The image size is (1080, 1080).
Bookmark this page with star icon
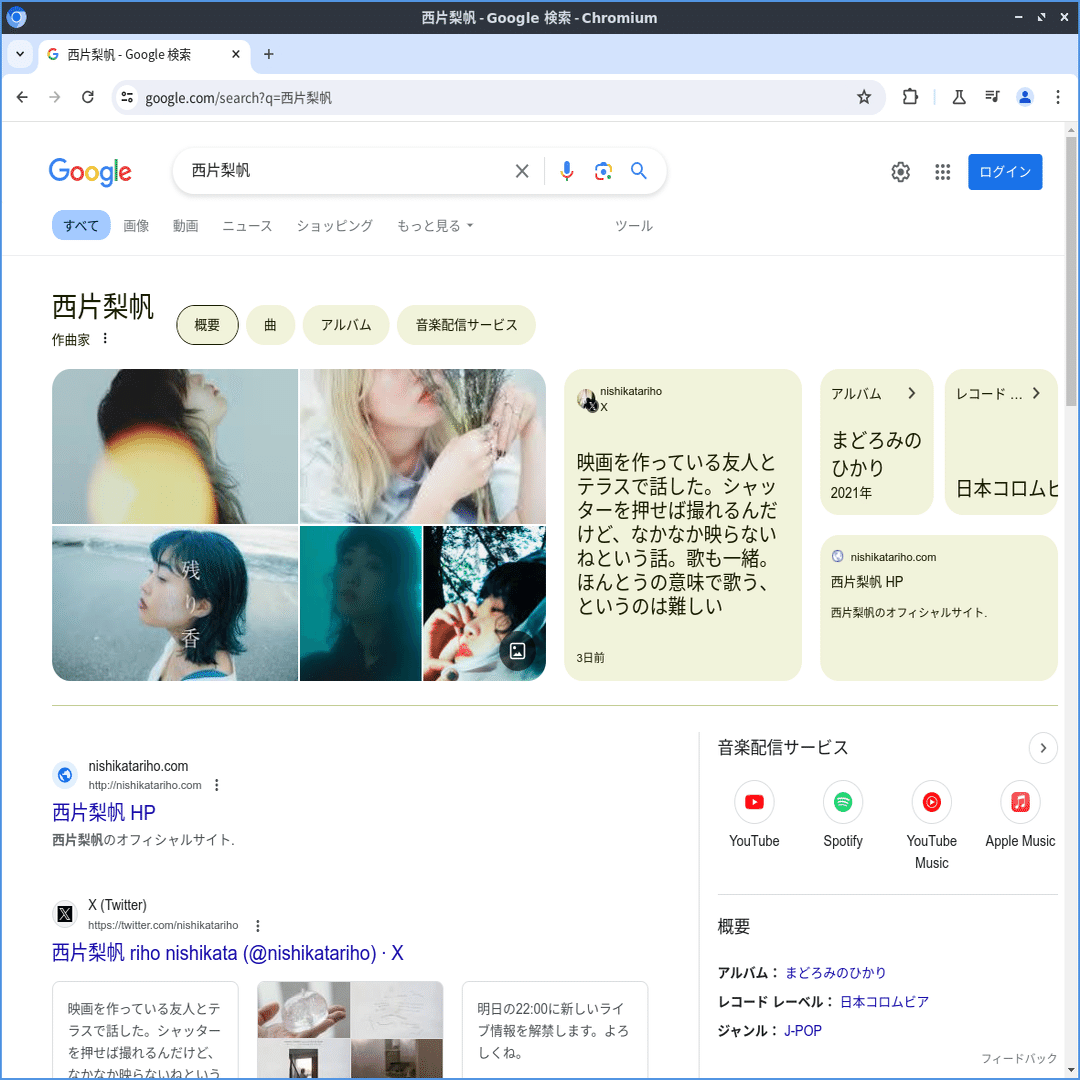tap(864, 97)
